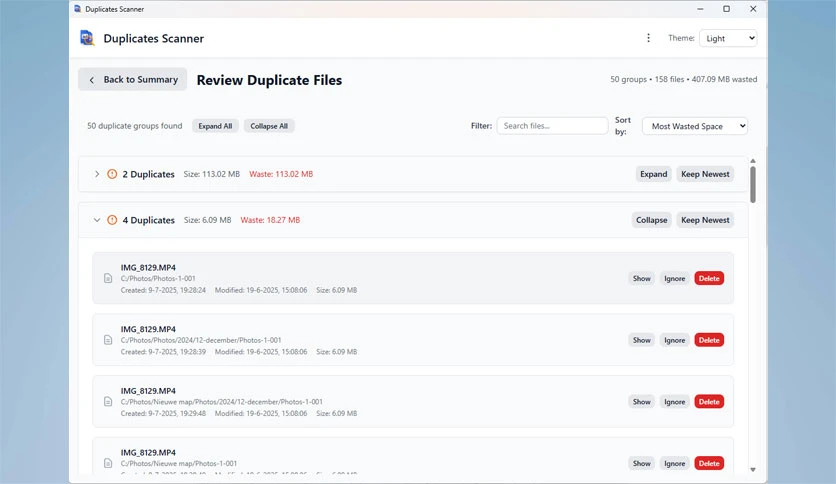The image size is (836, 484).
Task: Delete the file in C:/Photos/Photos-1-001
Action: 709,278
